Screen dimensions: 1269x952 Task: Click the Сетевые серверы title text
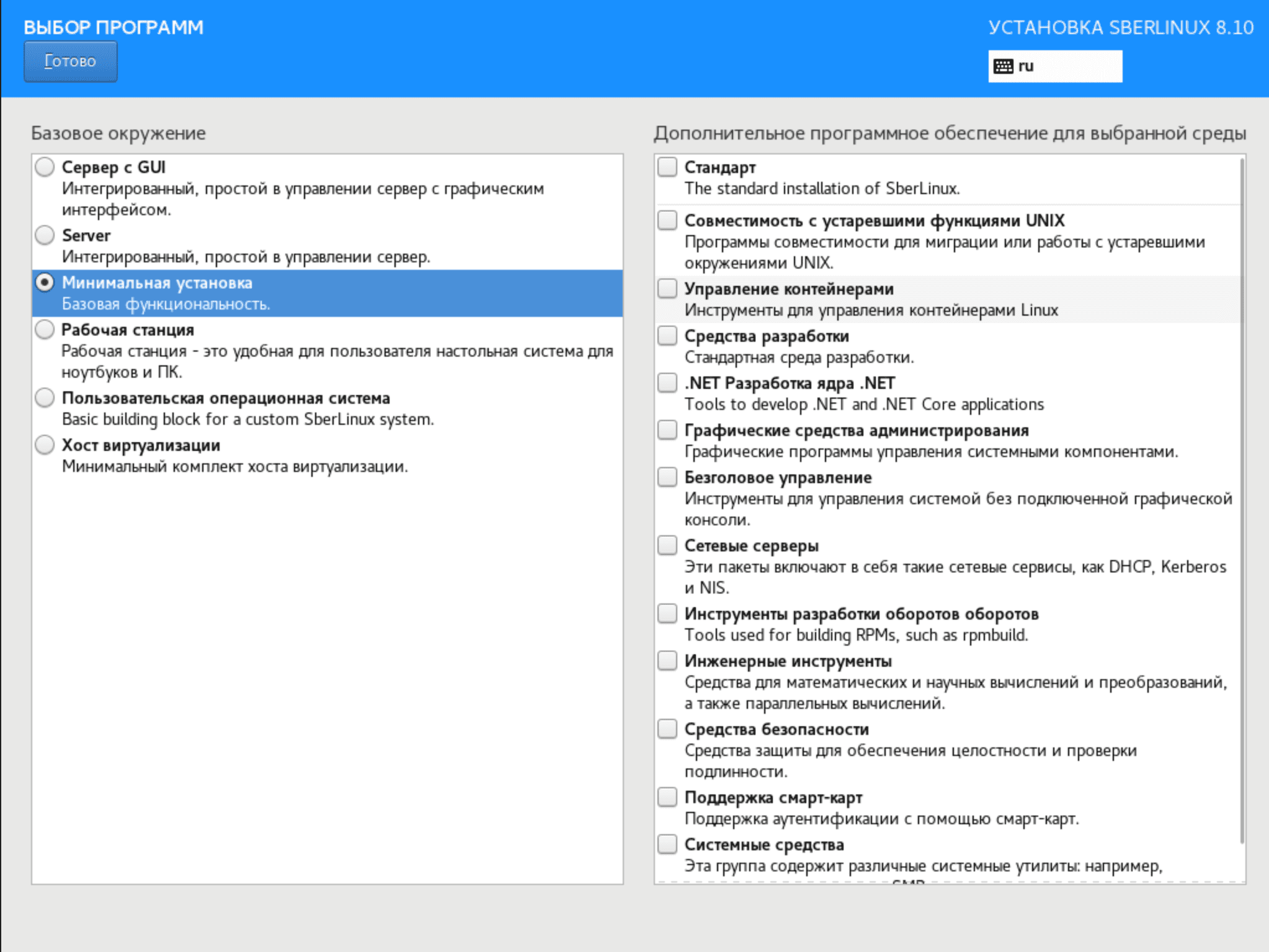(x=752, y=546)
